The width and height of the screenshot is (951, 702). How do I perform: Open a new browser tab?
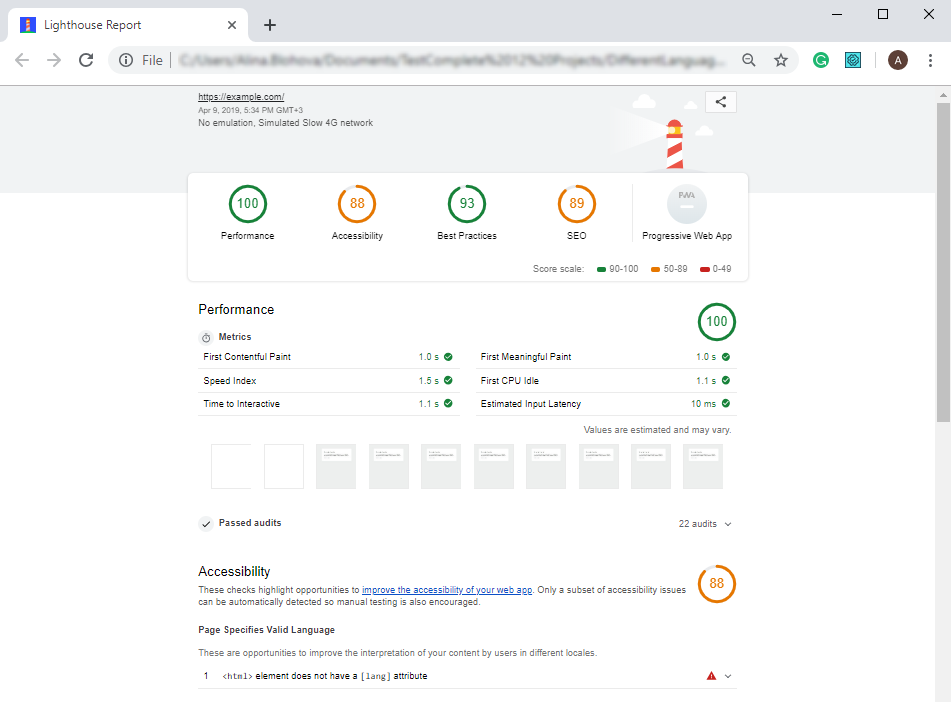(270, 25)
